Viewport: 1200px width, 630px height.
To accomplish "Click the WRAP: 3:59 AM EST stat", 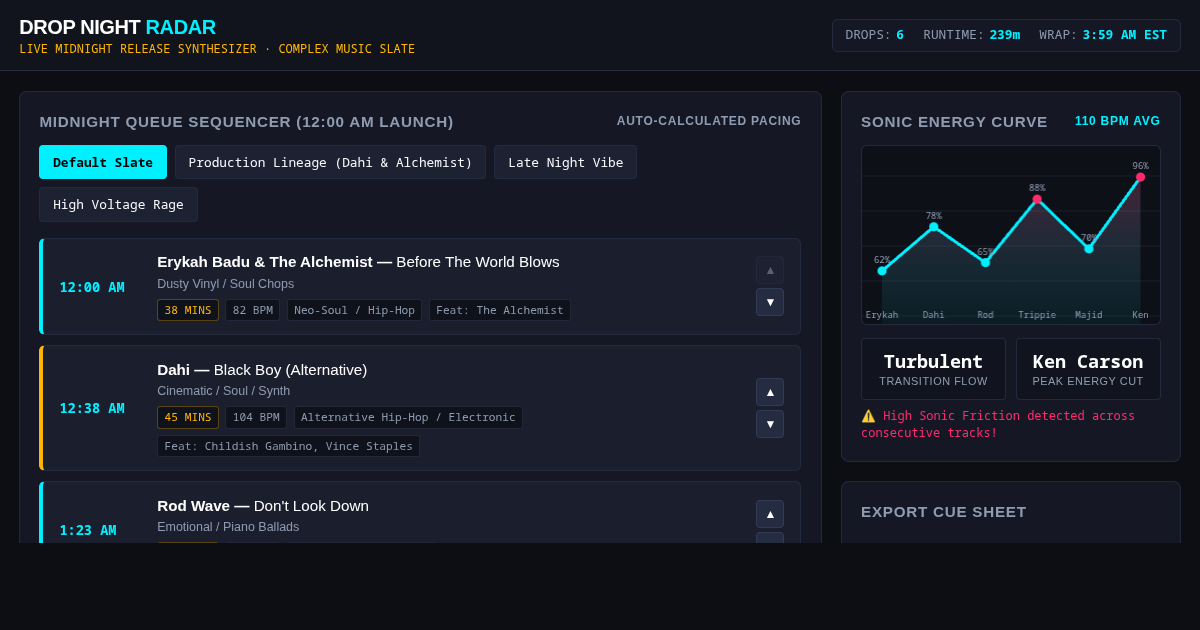I will [x=1103, y=35].
